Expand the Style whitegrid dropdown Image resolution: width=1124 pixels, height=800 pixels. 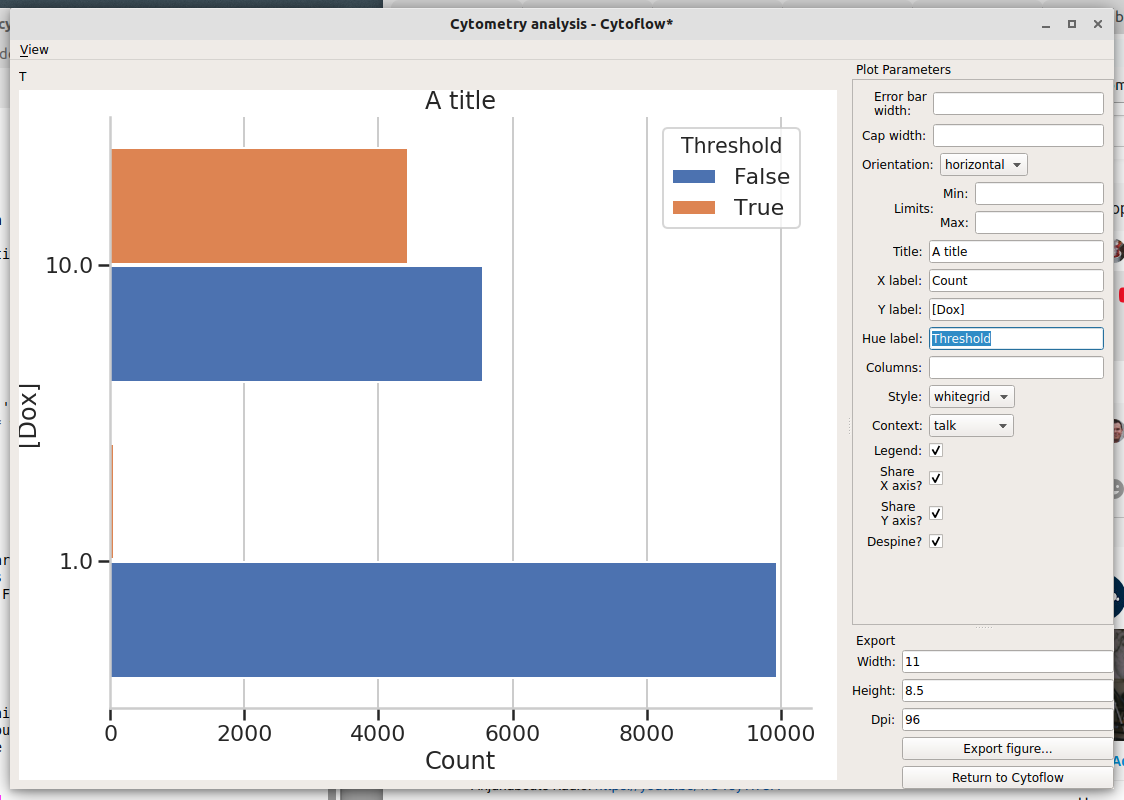click(x=971, y=396)
